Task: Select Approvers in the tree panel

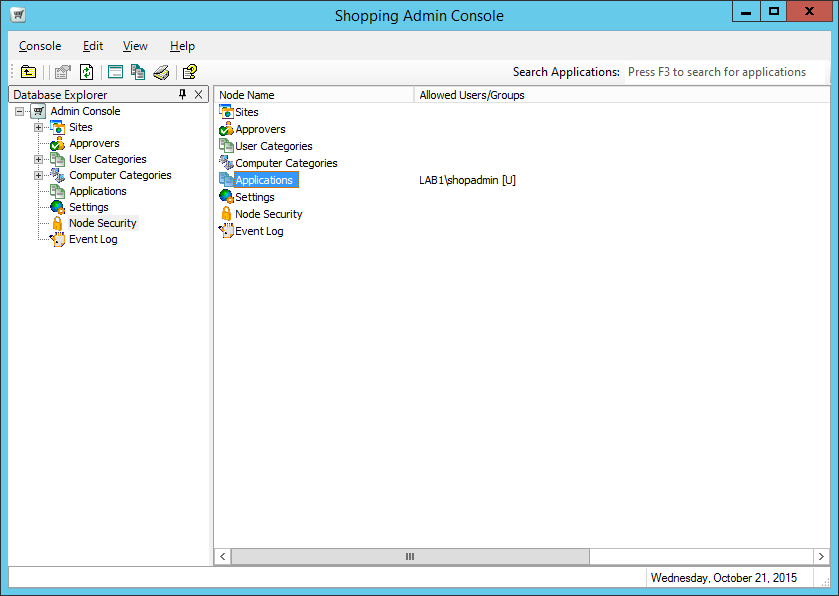Action: point(94,143)
